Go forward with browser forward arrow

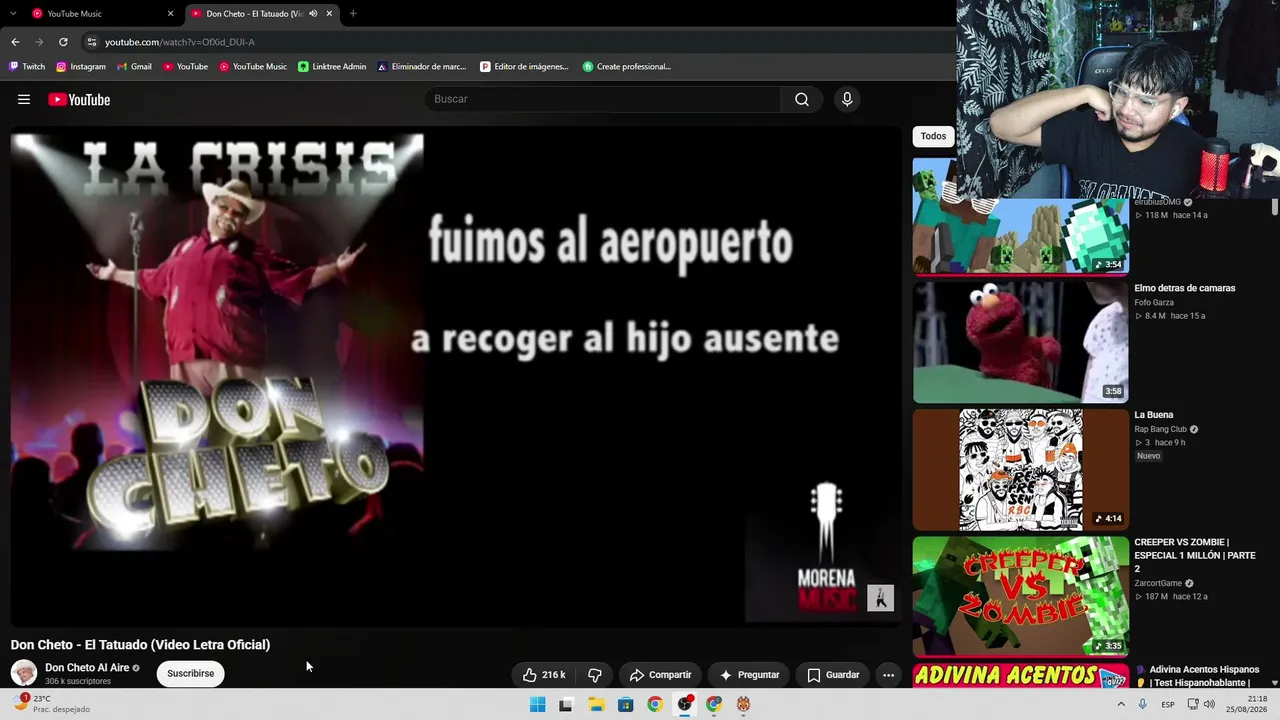[x=39, y=42]
